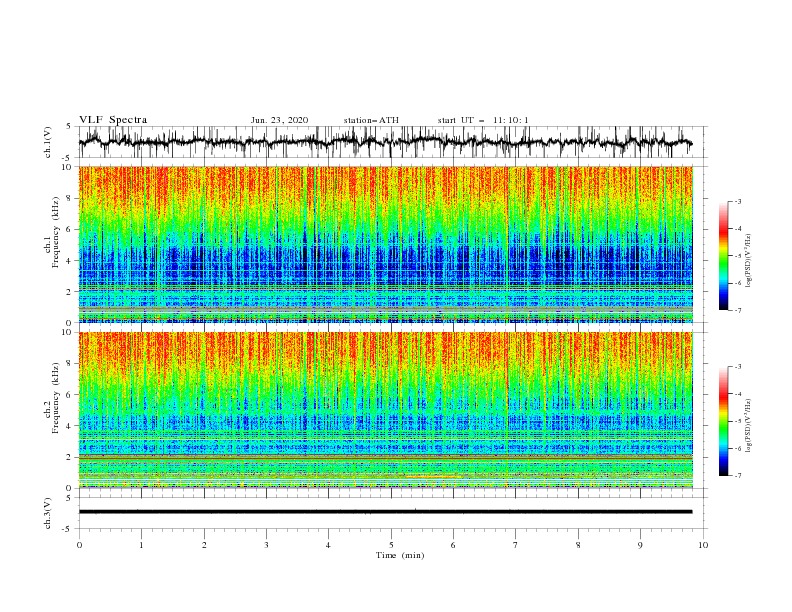
Task: Click time axis tick label '9'
Action: [640, 545]
